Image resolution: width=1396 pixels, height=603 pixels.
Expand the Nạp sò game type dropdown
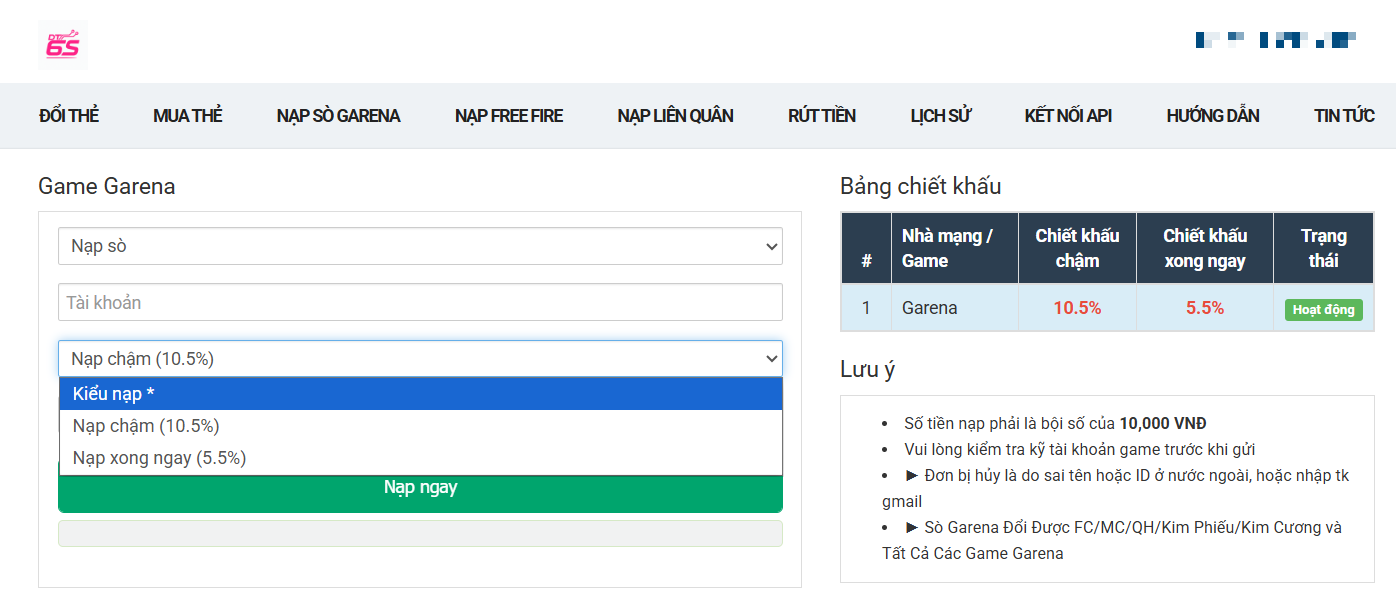tap(420, 246)
